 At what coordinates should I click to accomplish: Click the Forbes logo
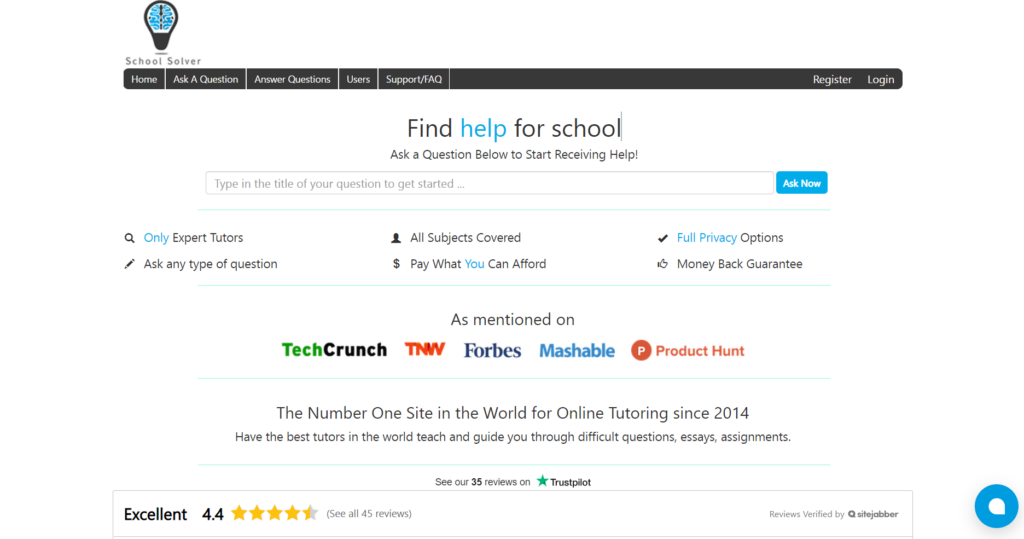[492, 351]
